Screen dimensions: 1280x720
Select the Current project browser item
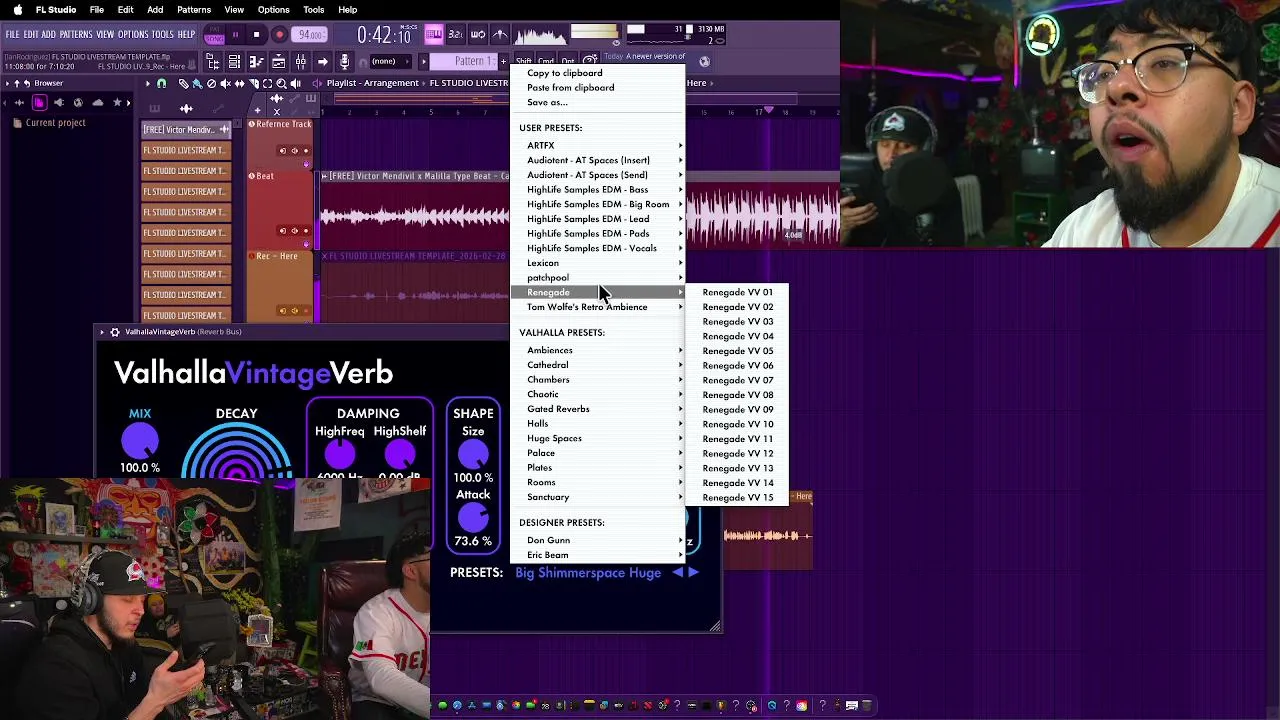tap(56, 123)
